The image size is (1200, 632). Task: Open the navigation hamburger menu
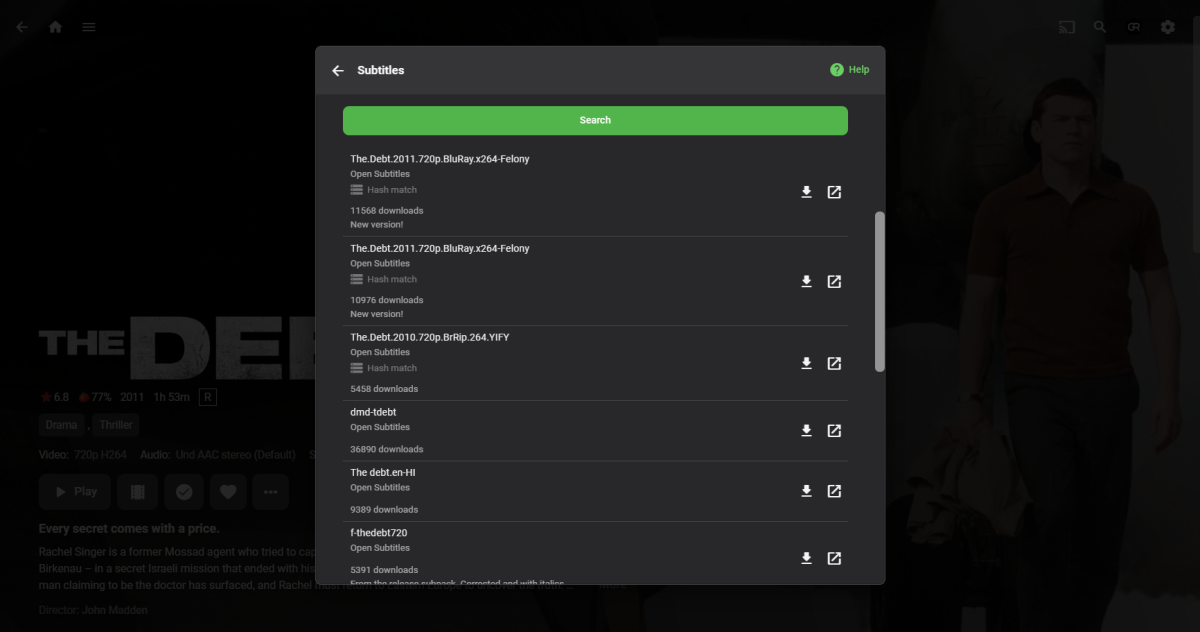88,27
